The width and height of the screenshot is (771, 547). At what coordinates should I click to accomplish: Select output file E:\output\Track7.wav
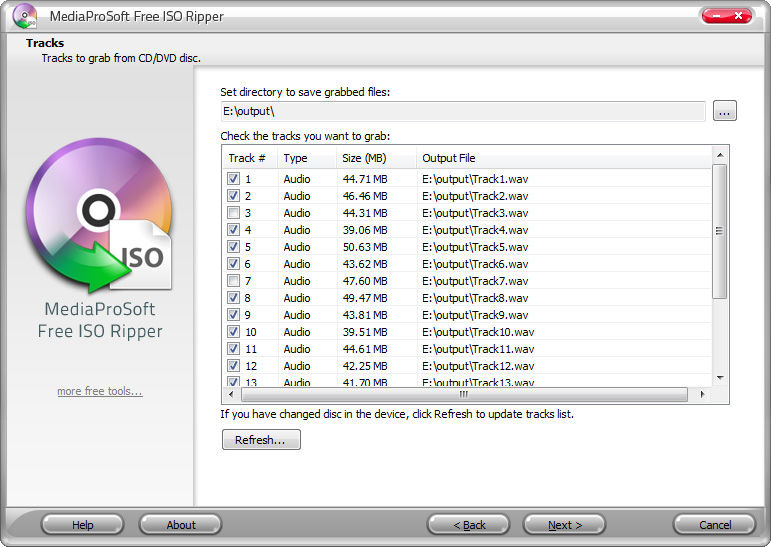pos(475,281)
